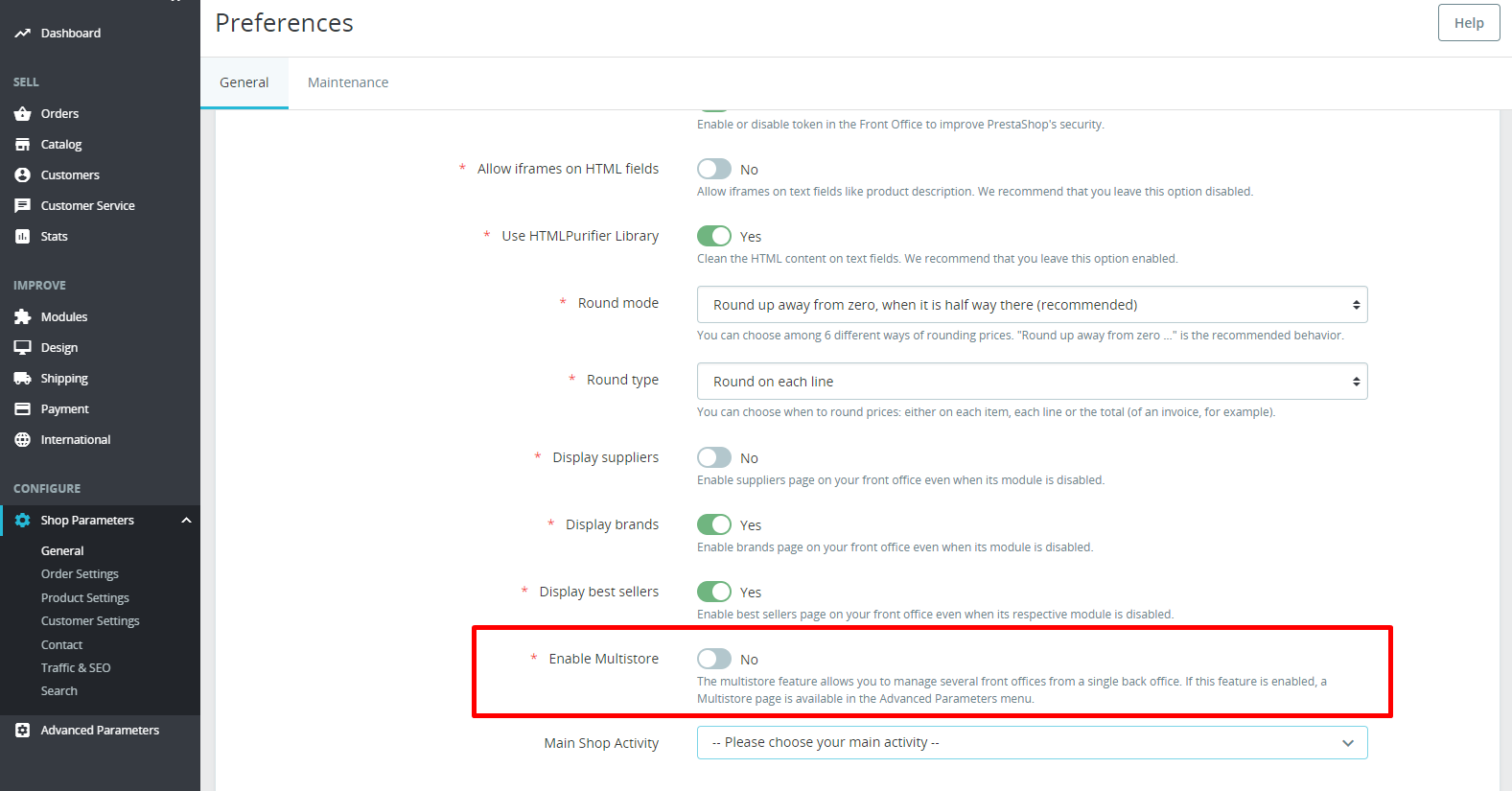Click the Orders basket icon
This screenshot has height=791, width=1512.
click(x=22, y=114)
